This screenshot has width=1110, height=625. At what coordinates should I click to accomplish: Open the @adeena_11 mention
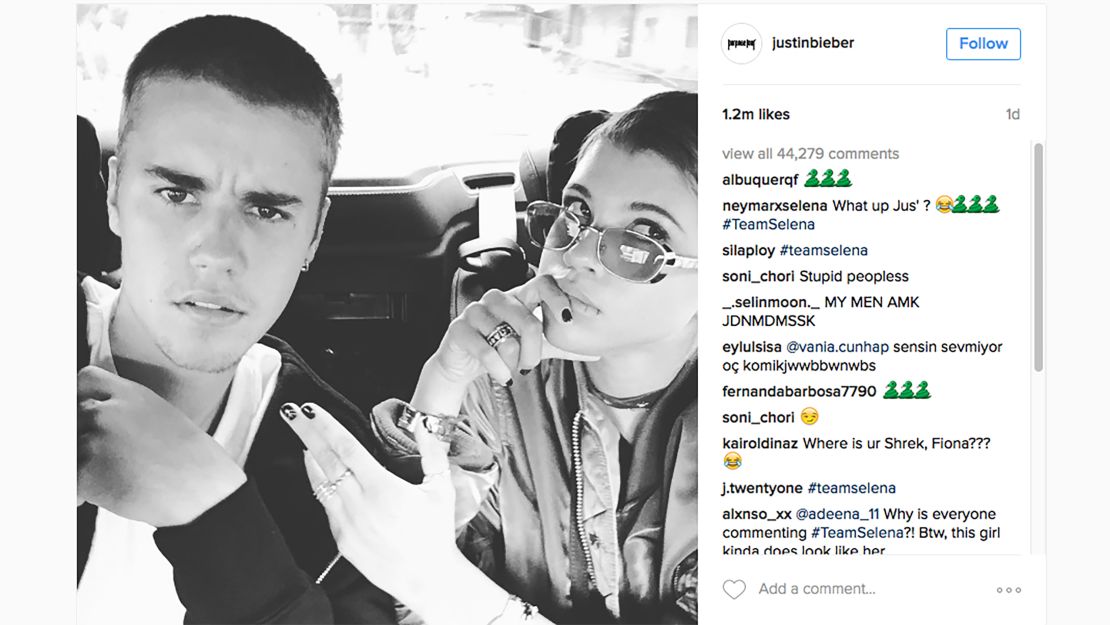[837, 514]
